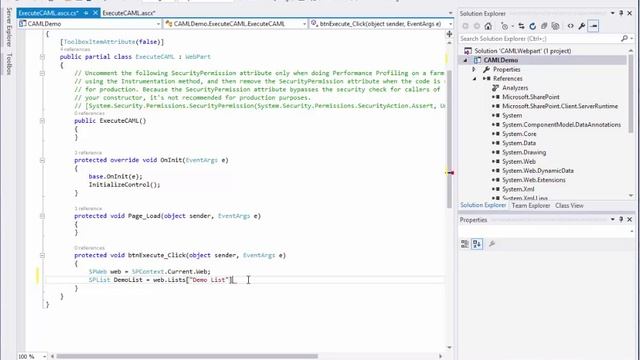The height and width of the screenshot is (360, 640).
Task: Collapse the Page_Load method outline
Action: click(42, 216)
